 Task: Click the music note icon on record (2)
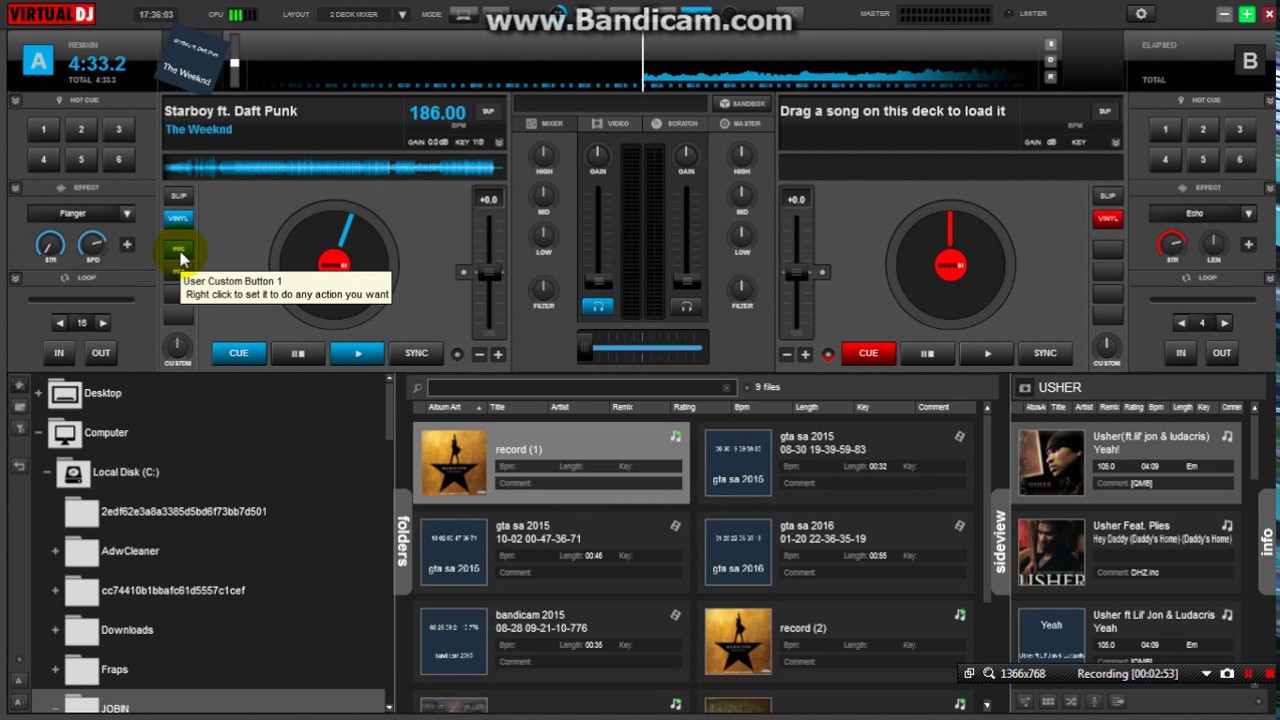click(x=960, y=615)
